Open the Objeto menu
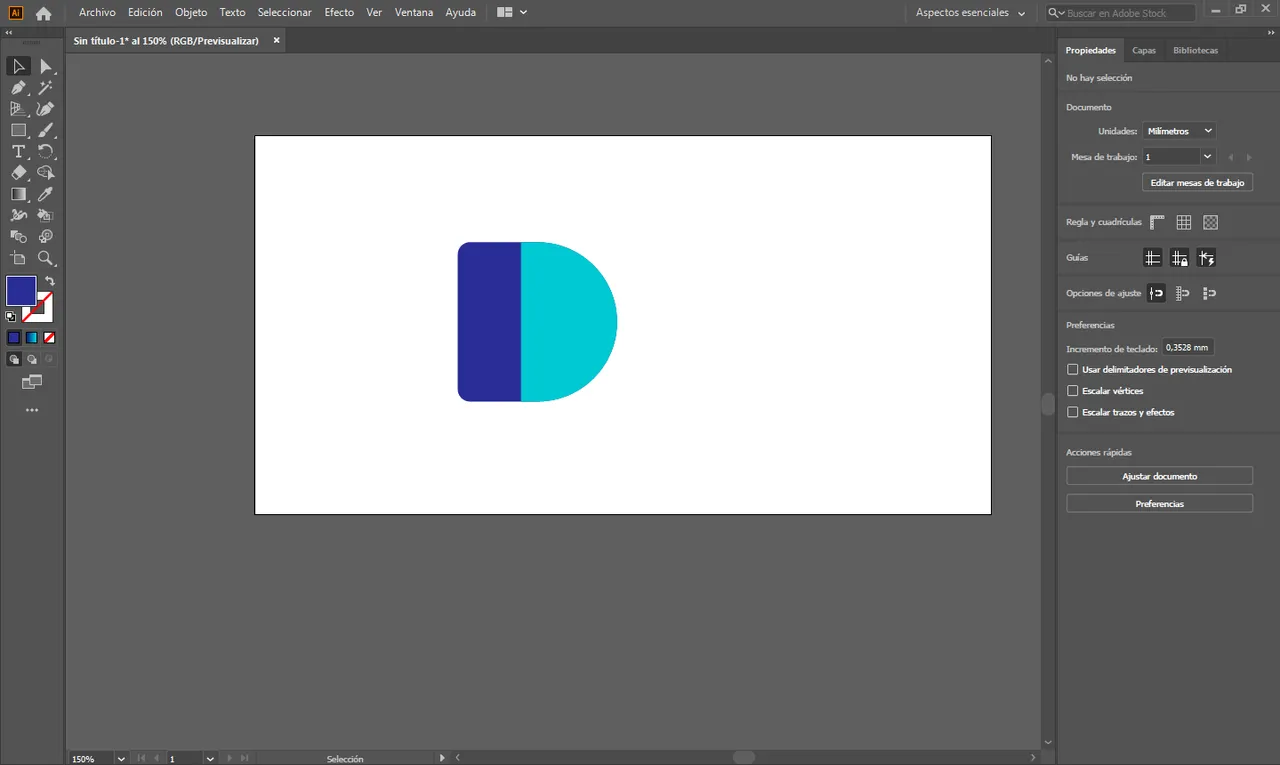The image size is (1280, 765). click(191, 13)
